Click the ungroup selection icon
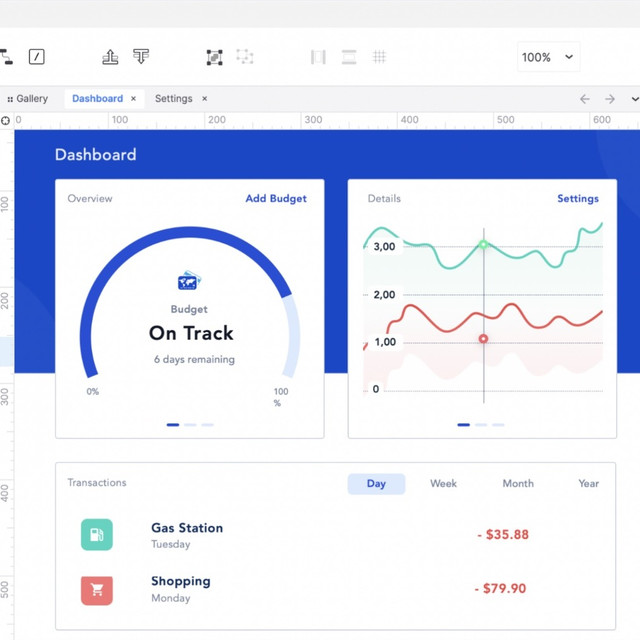640x640 pixels. 245,57
